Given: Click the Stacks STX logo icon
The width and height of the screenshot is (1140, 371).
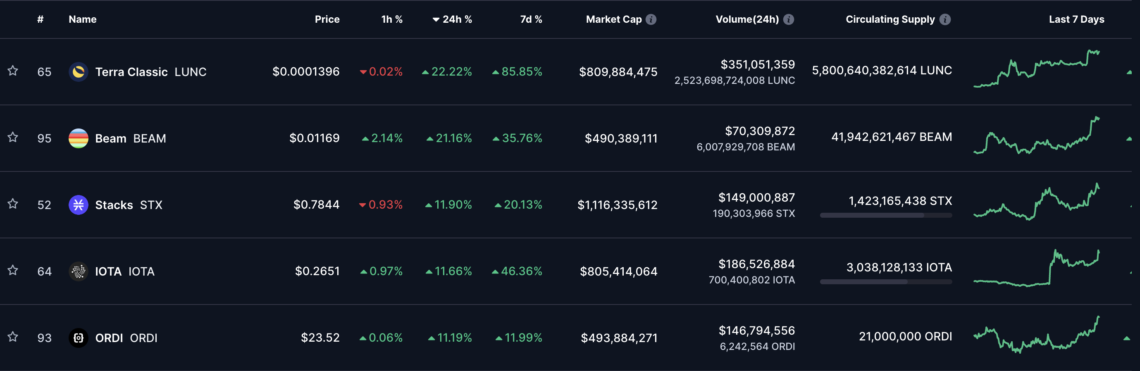Looking at the screenshot, I should click(x=79, y=205).
